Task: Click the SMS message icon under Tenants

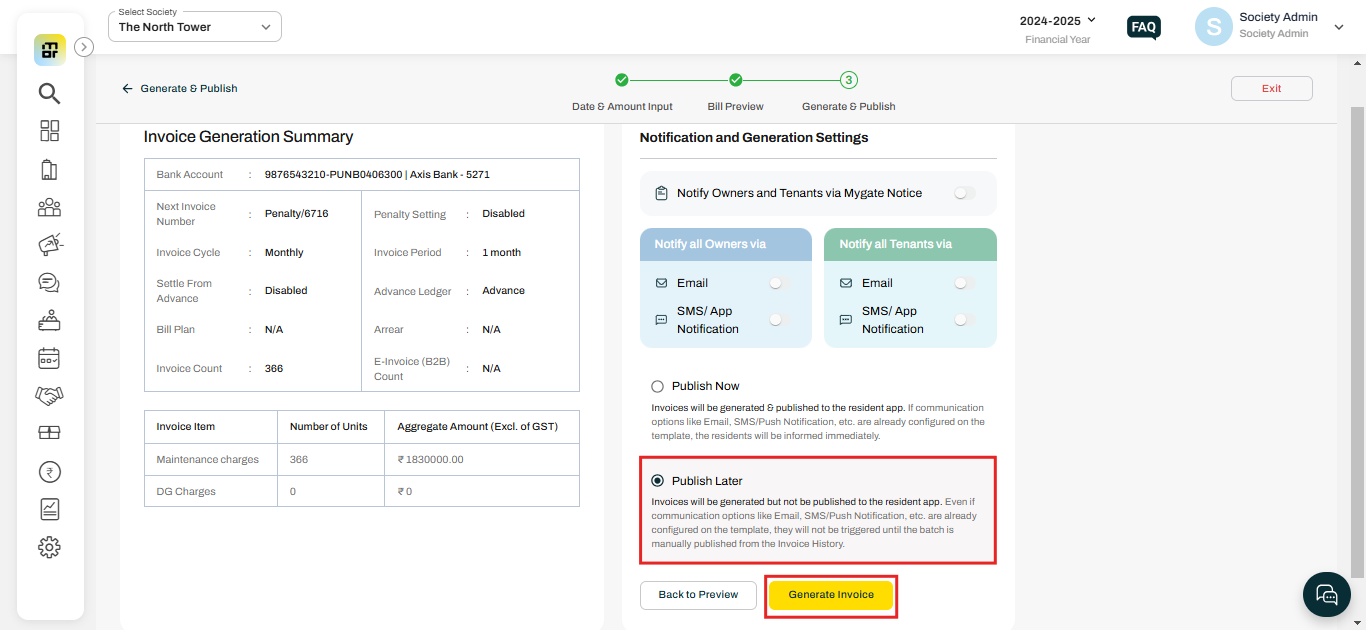Action: click(846, 320)
